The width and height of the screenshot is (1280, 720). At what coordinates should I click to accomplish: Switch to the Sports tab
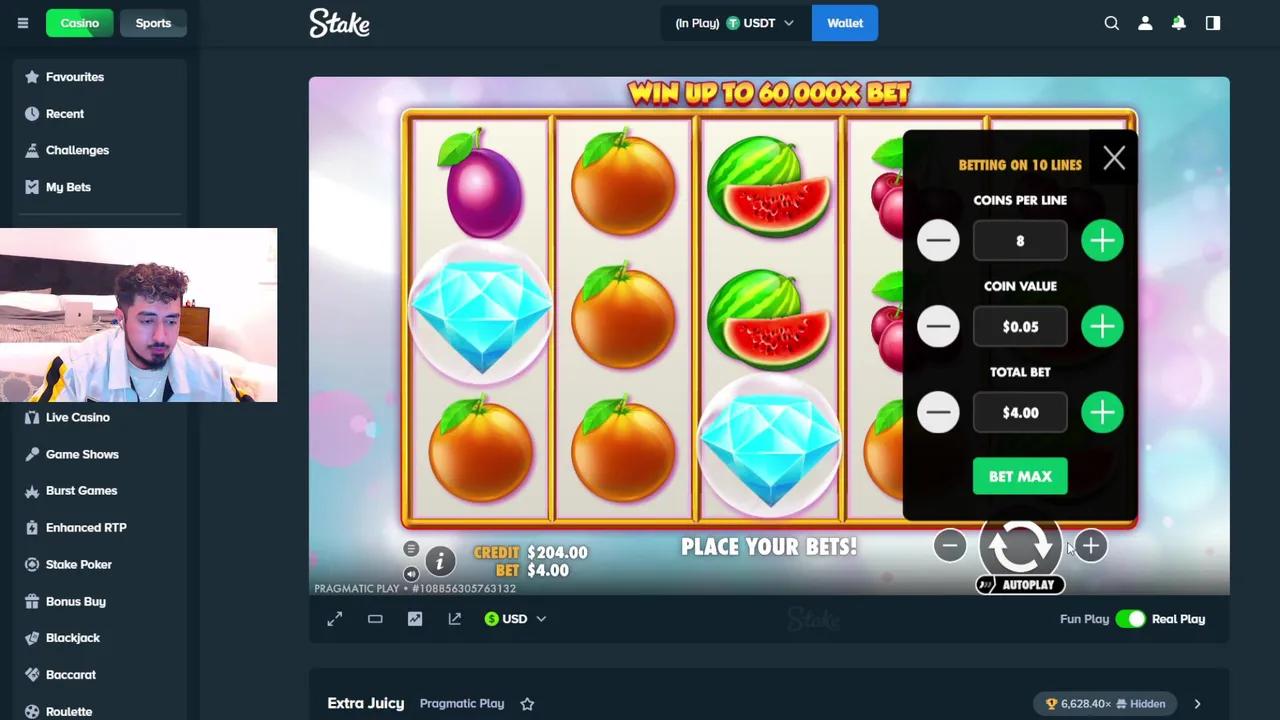click(x=153, y=23)
